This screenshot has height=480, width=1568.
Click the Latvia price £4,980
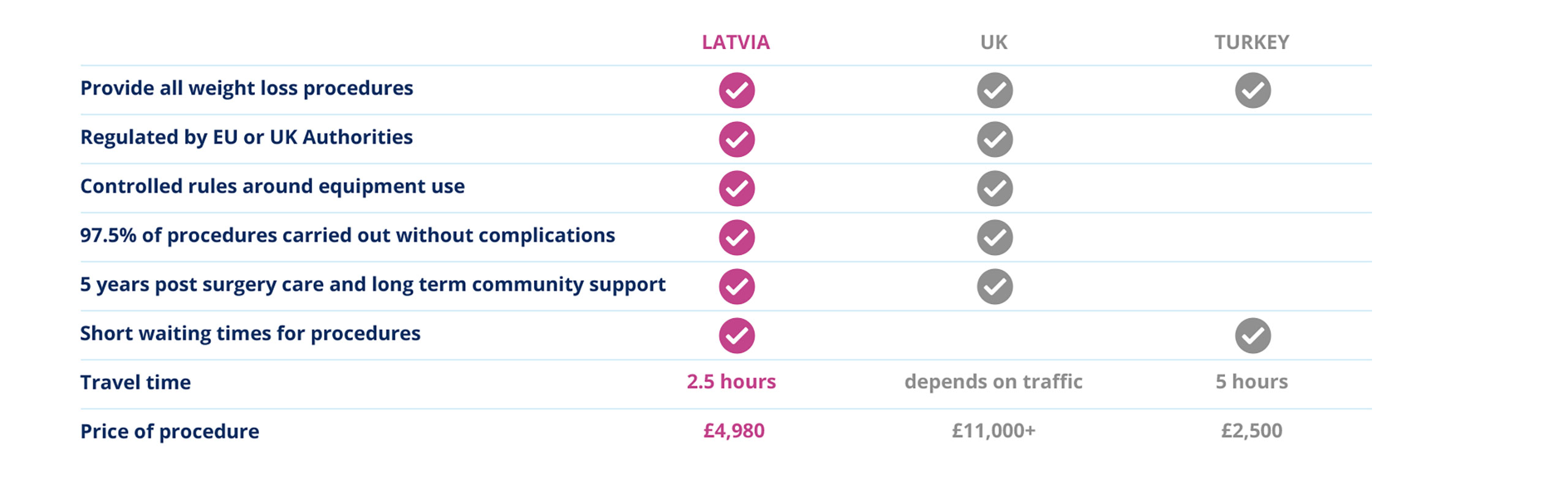tap(734, 430)
